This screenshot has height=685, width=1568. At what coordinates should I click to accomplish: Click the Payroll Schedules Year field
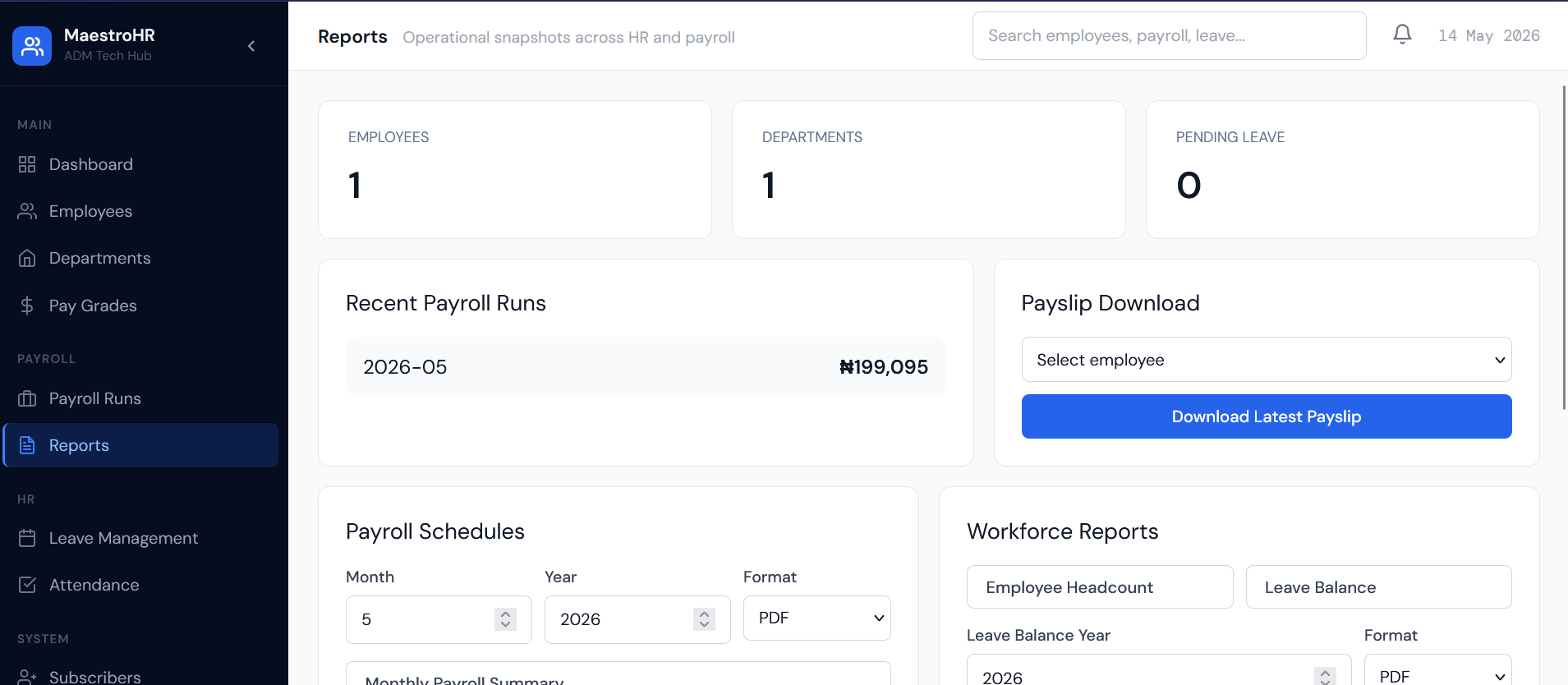point(637,619)
